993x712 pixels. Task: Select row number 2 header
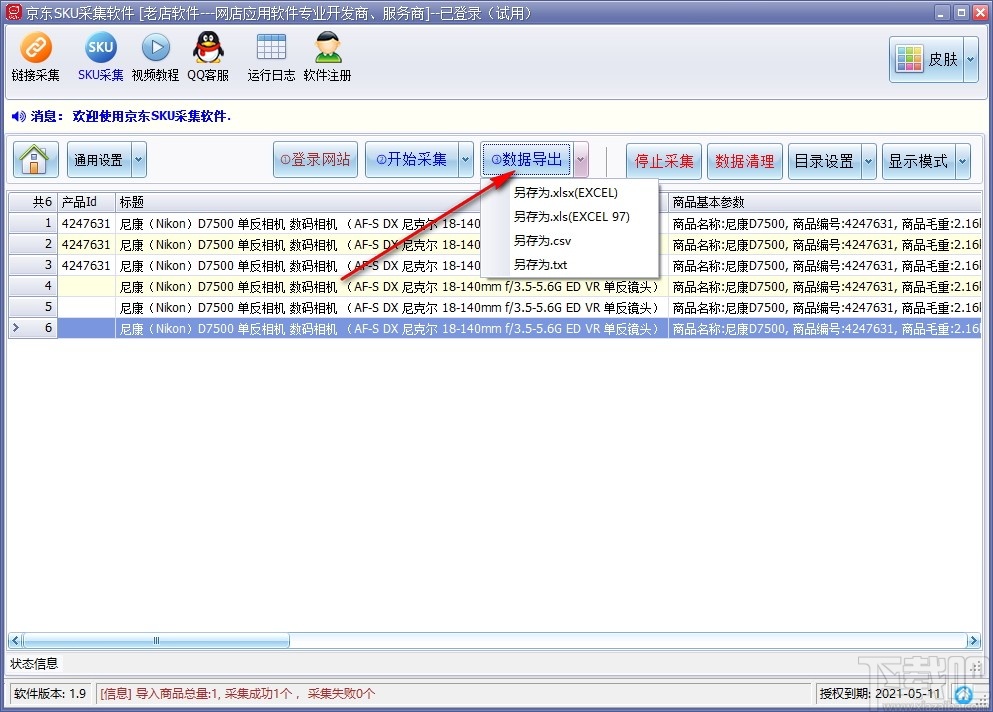[33, 244]
